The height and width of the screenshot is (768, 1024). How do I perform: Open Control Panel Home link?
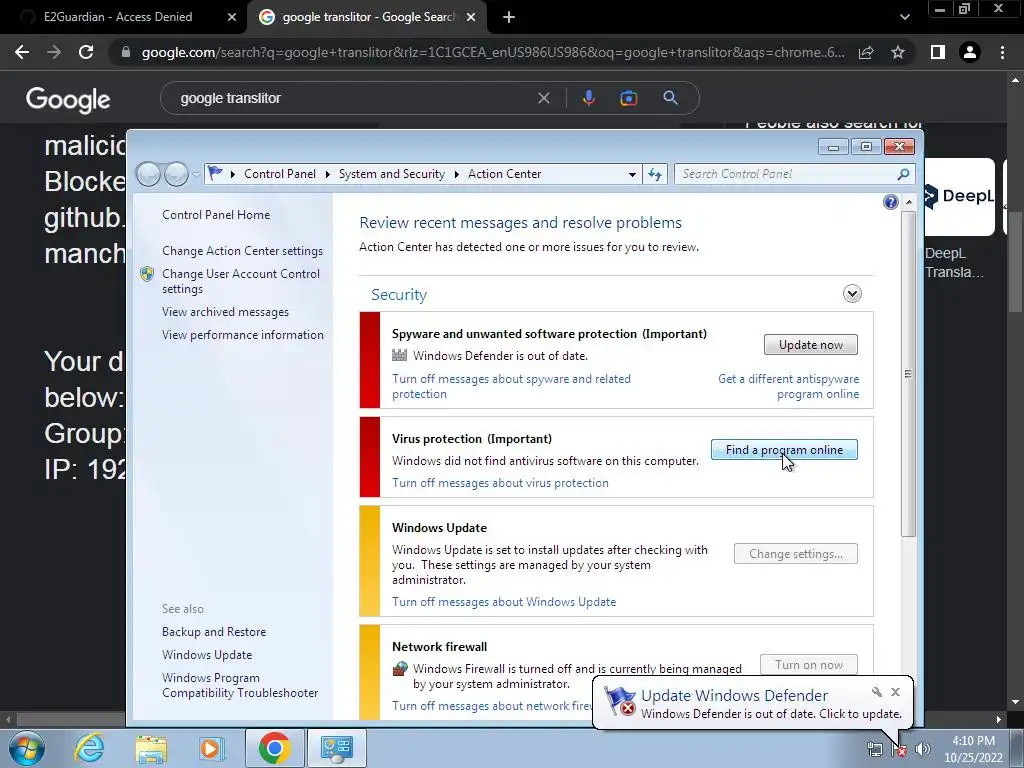216,215
